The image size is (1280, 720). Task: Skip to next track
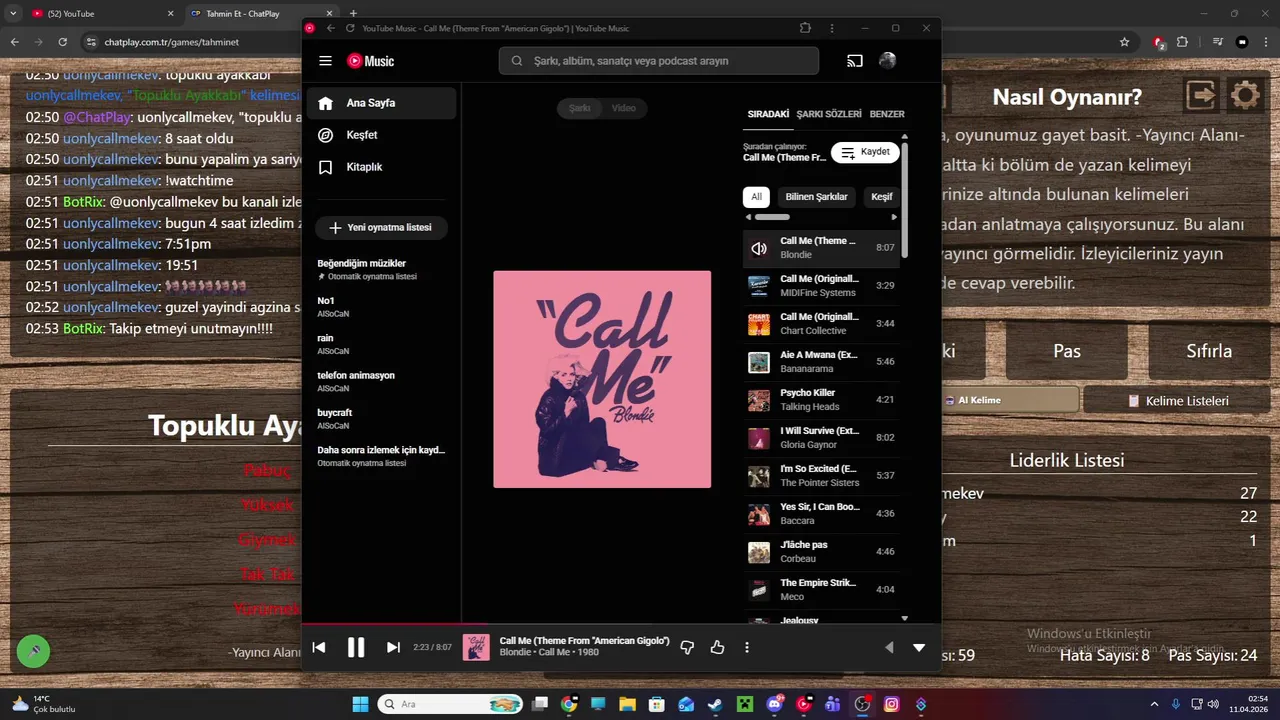click(x=393, y=648)
